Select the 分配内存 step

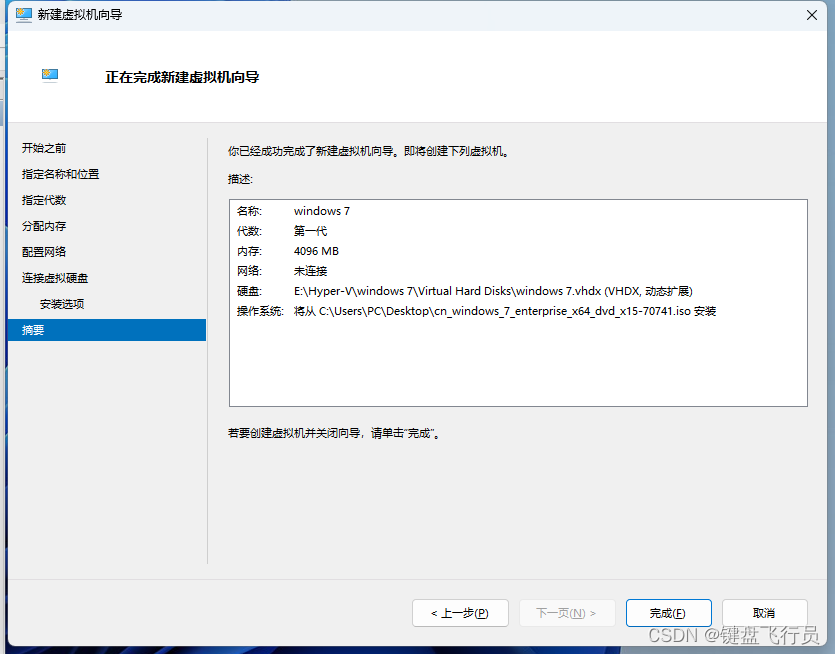pyautogui.click(x=45, y=224)
